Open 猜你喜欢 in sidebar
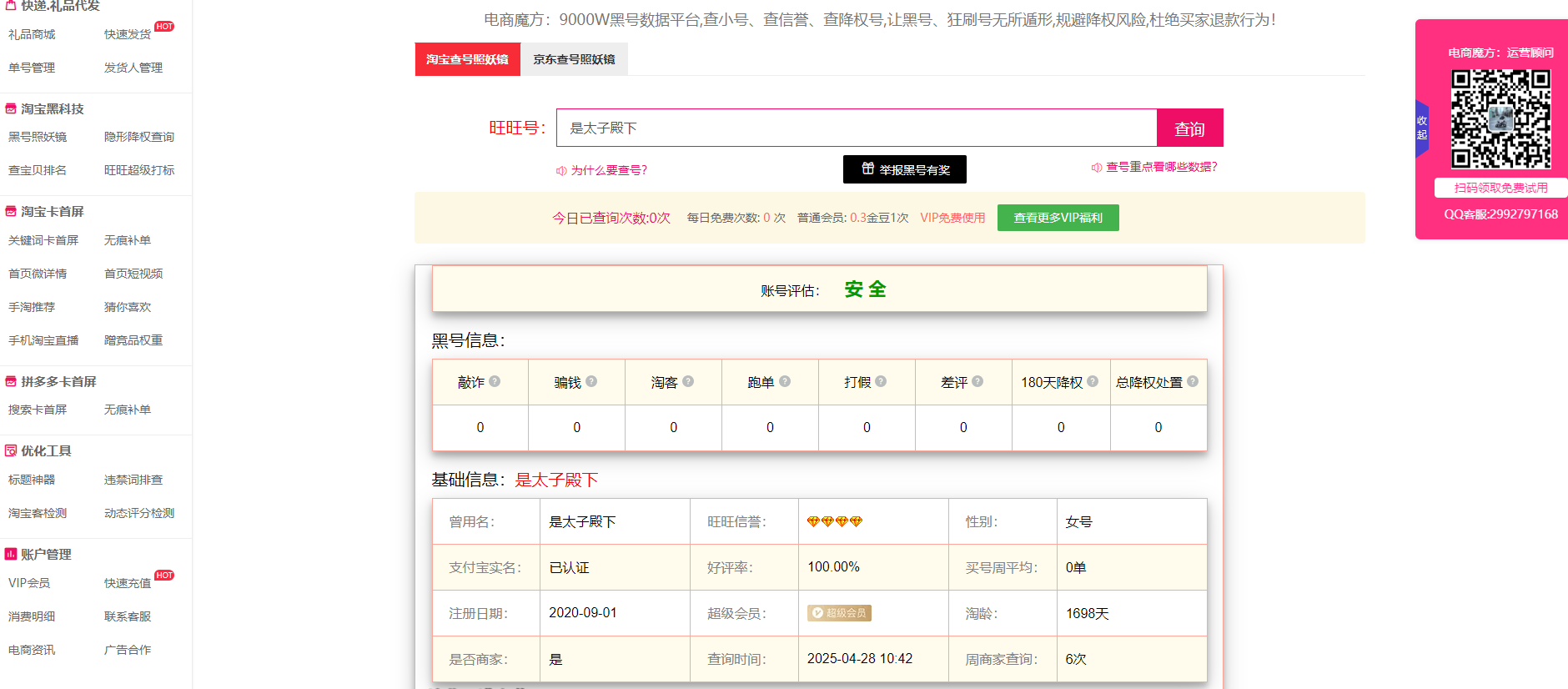Screen dimensions: 1568x689 coord(128,307)
